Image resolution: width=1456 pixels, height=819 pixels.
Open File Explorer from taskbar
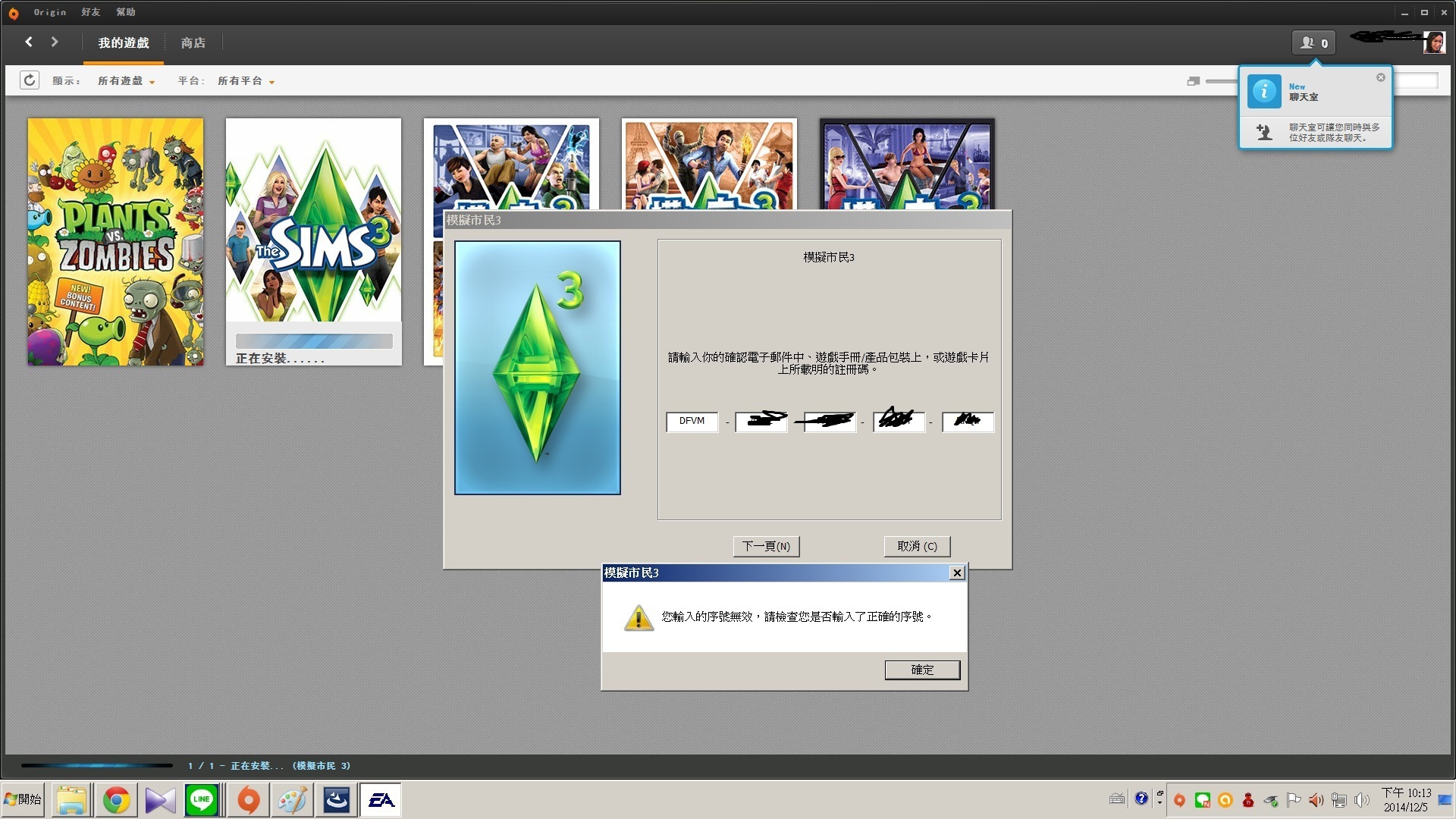(x=72, y=800)
